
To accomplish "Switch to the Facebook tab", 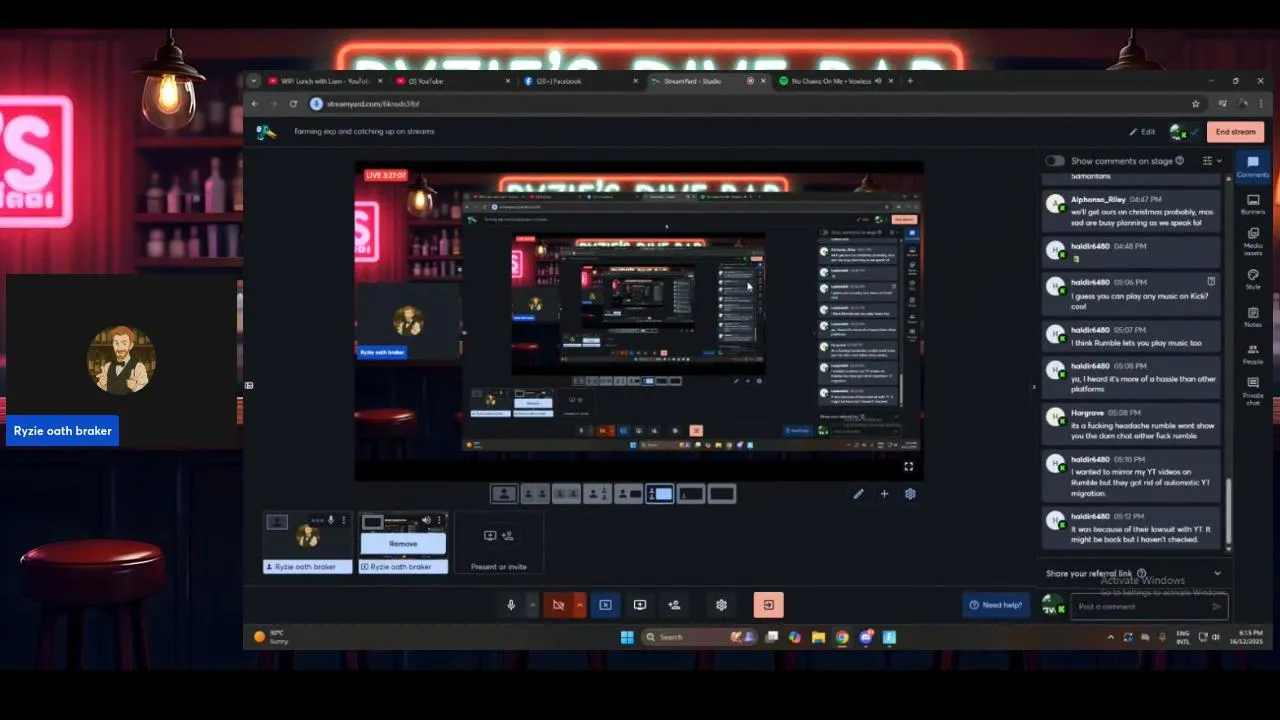I will [580, 81].
